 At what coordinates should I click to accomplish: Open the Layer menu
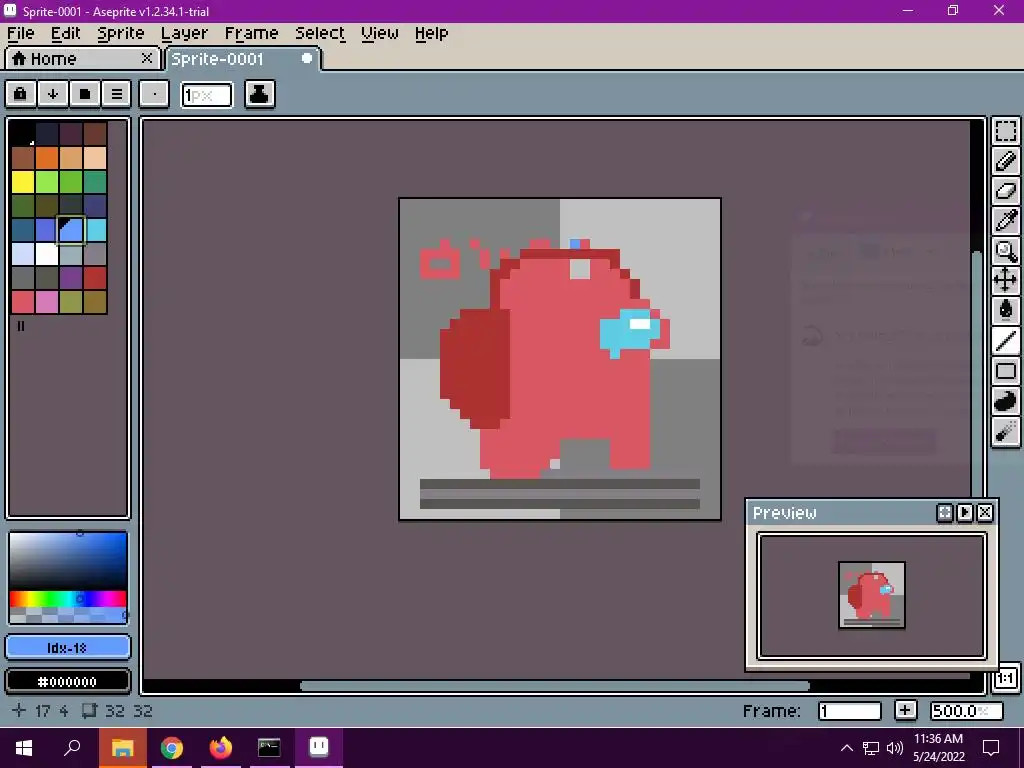pos(184,33)
